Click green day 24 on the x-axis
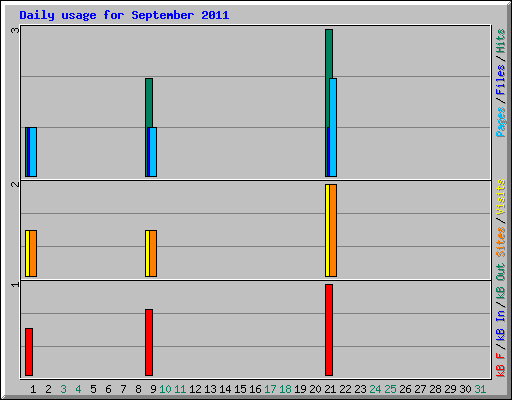The image size is (512, 400). [375, 389]
